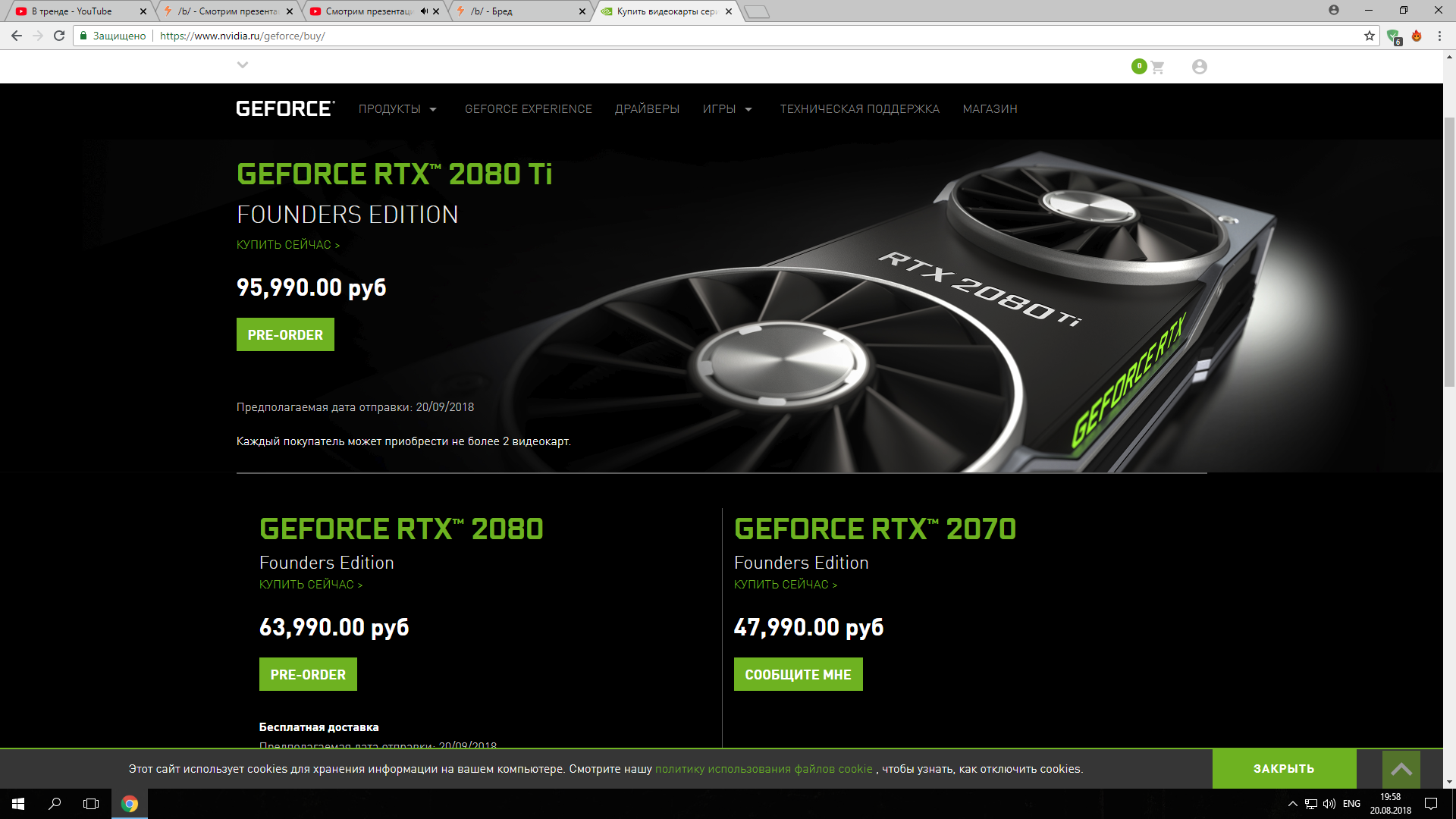Expand the chevron above the GeForce logo

pos(243,65)
